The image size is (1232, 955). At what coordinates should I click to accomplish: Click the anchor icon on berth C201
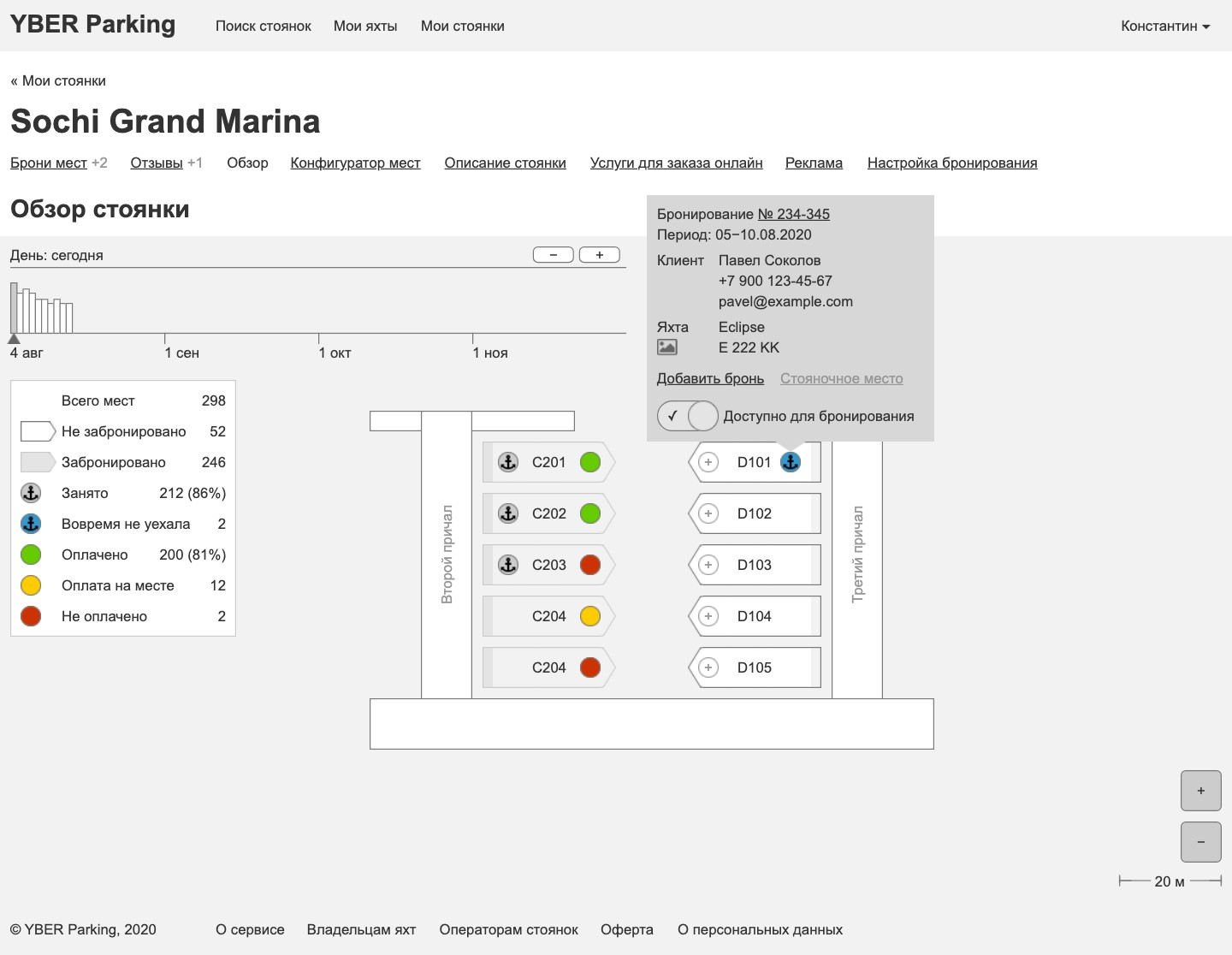[x=508, y=462]
